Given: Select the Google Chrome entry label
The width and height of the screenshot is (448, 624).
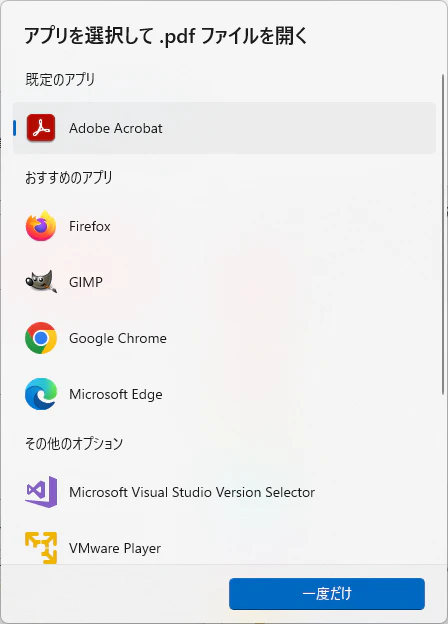Looking at the screenshot, I should point(118,338).
